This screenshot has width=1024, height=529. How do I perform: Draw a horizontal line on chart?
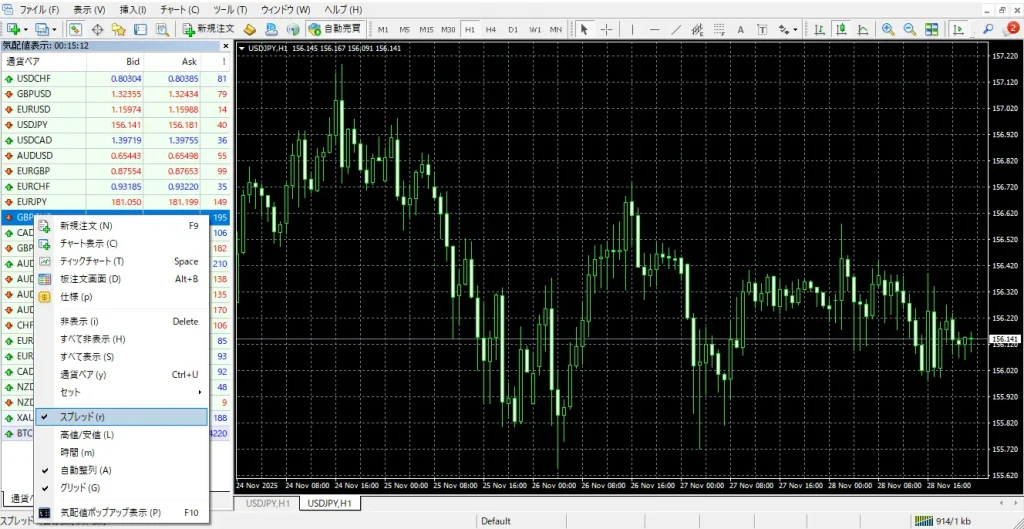[x=654, y=29]
